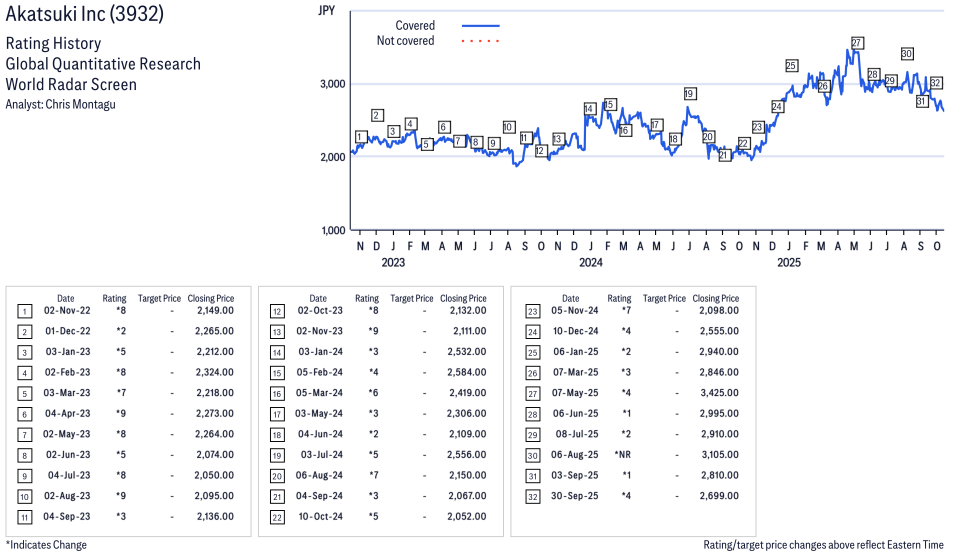Select chart marker 19 on the price line
The width and height of the screenshot is (955, 551).
pos(689,94)
